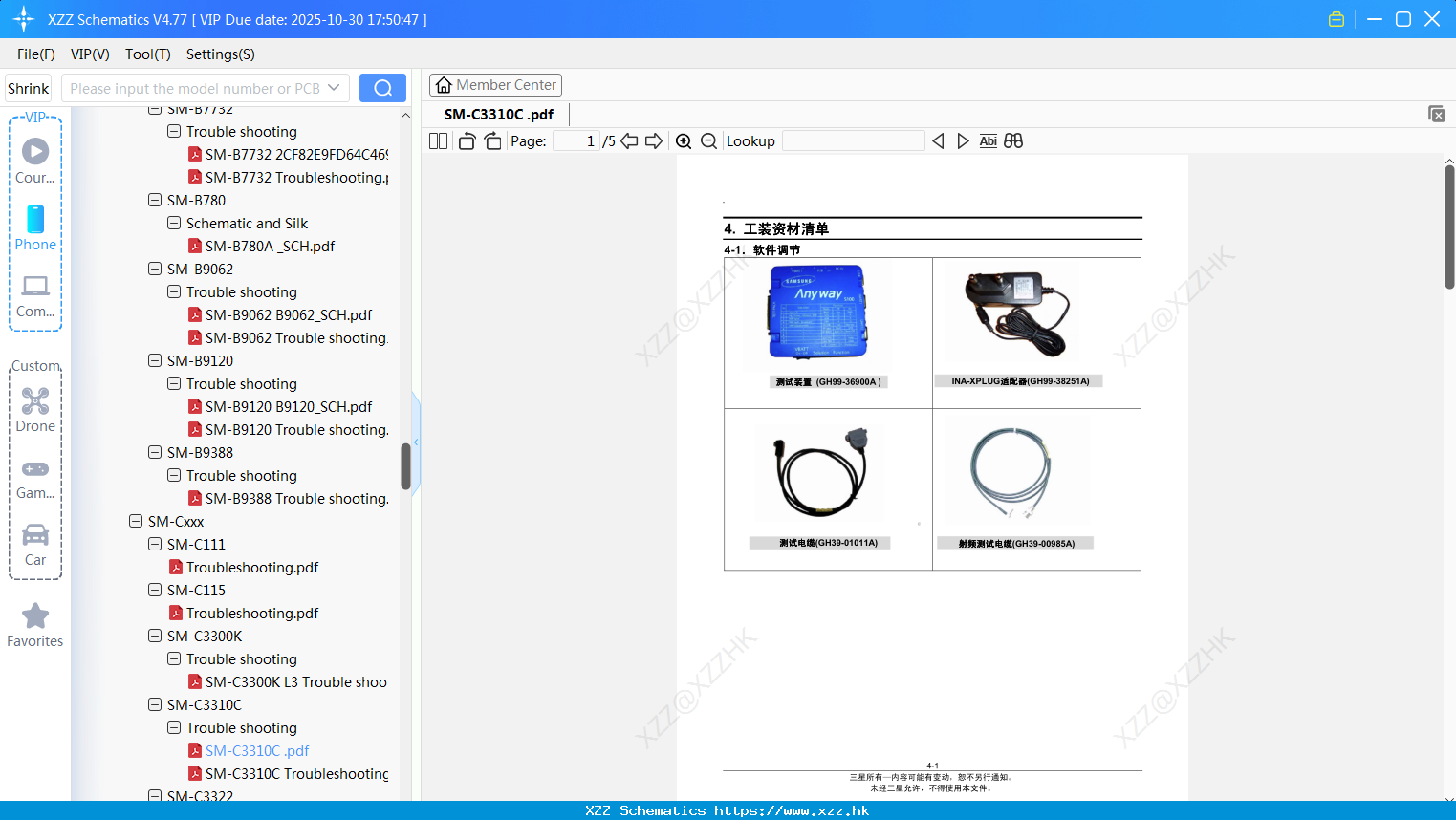Open SM-B780A _SCH.pdf
This screenshot has height=820, width=1456.
pyautogui.click(x=261, y=246)
